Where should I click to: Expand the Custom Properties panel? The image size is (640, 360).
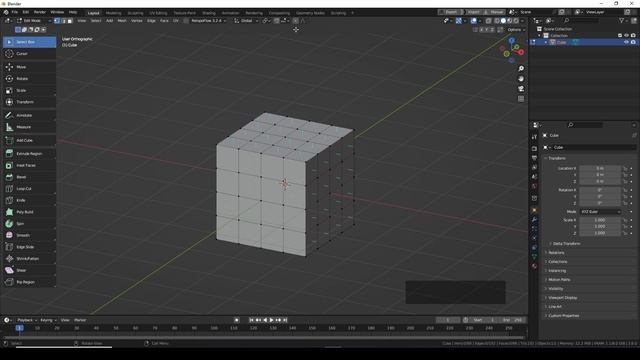click(x=563, y=316)
